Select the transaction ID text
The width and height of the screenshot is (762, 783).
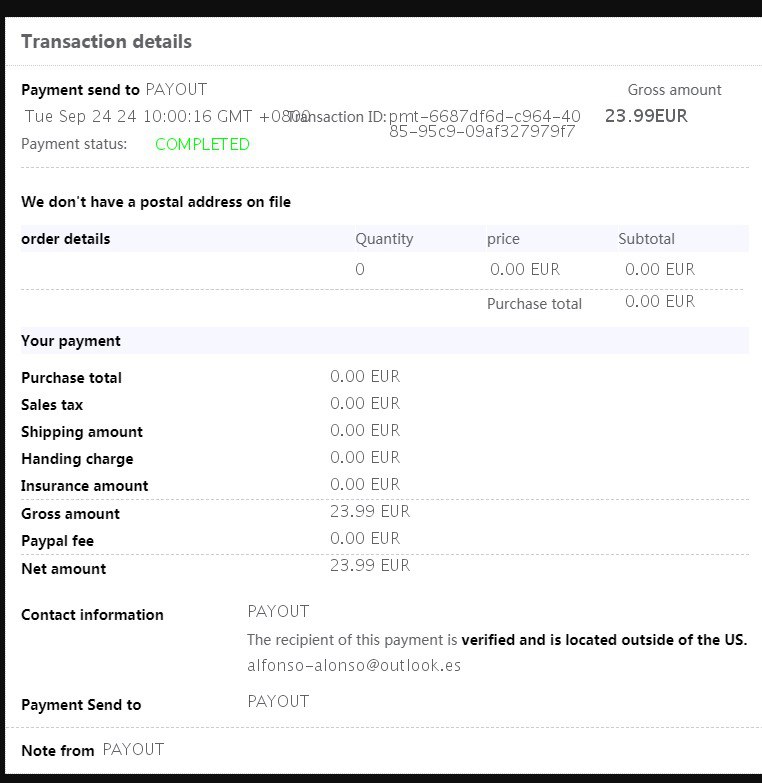[x=484, y=124]
